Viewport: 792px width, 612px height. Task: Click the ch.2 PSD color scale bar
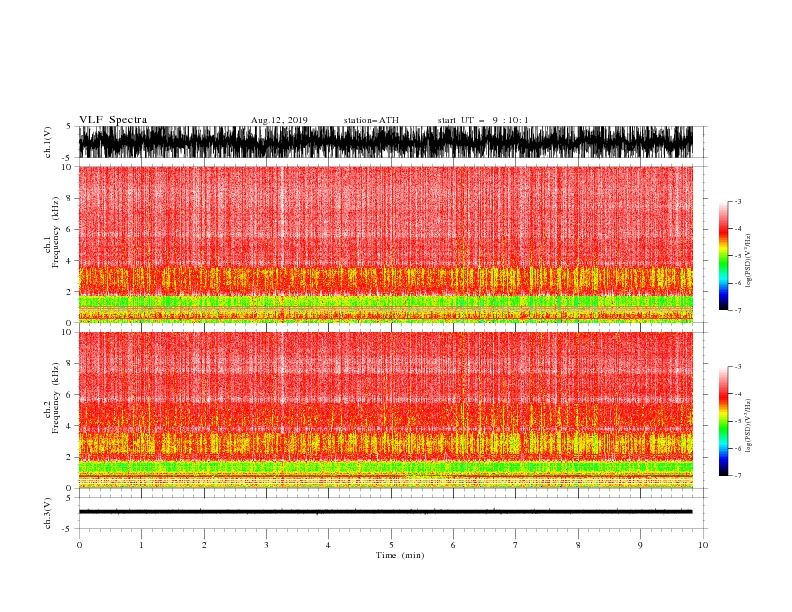tap(724, 421)
